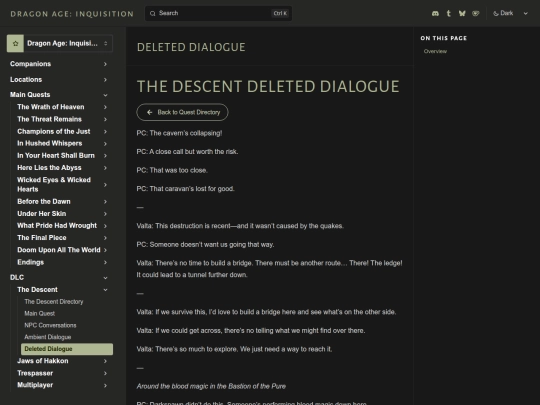Image resolution: width=540 pixels, height=405 pixels.
Task: Go to Ambient Dialogue page
Action: (48, 337)
